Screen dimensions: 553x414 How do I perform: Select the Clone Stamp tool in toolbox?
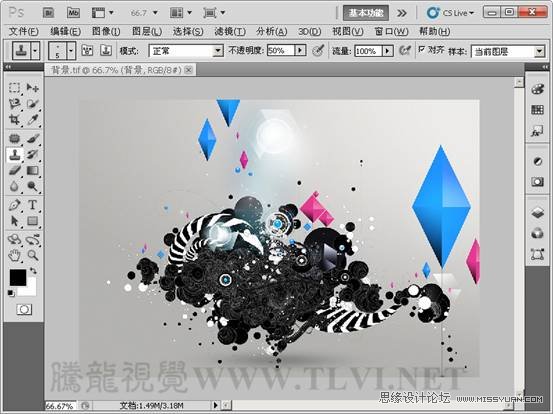pos(14,155)
